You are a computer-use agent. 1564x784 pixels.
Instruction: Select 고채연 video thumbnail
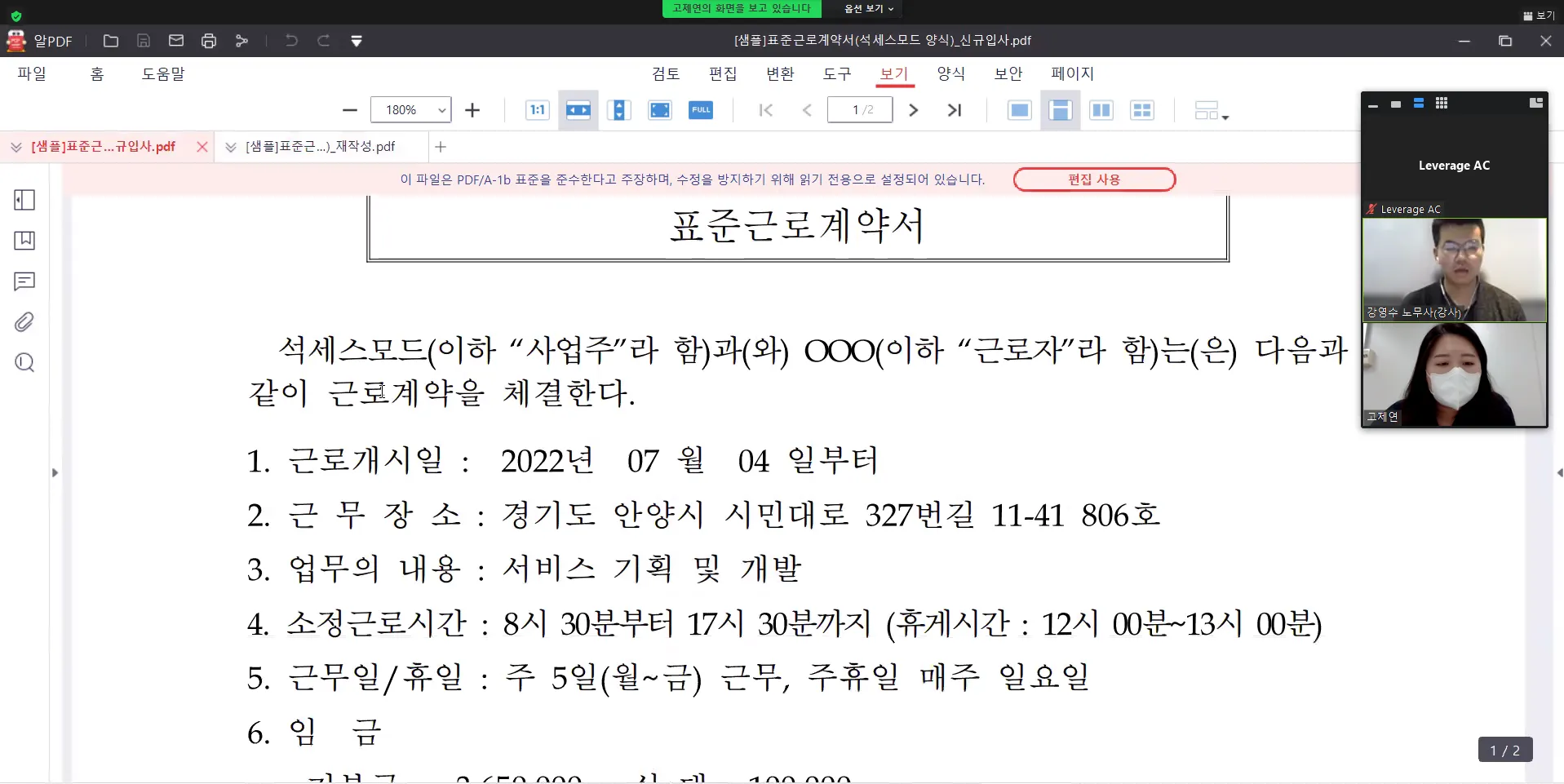[1455, 374]
